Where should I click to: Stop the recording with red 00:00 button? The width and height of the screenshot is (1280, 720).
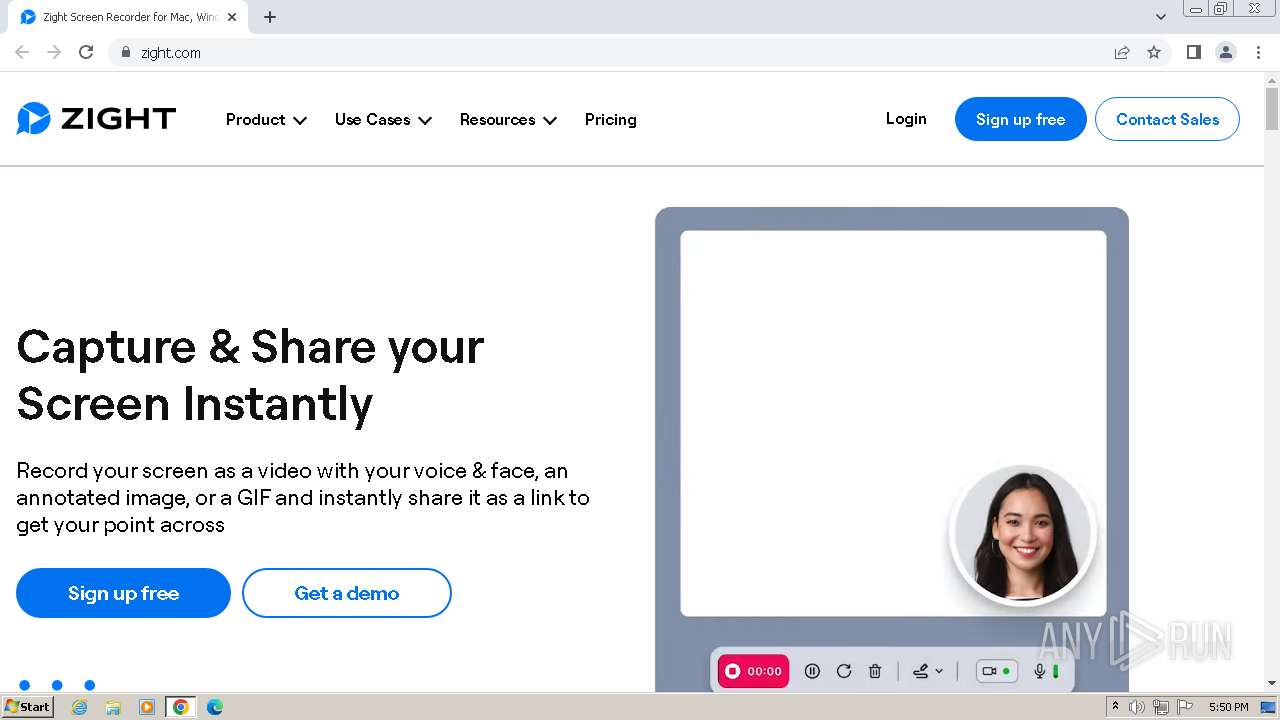753,671
